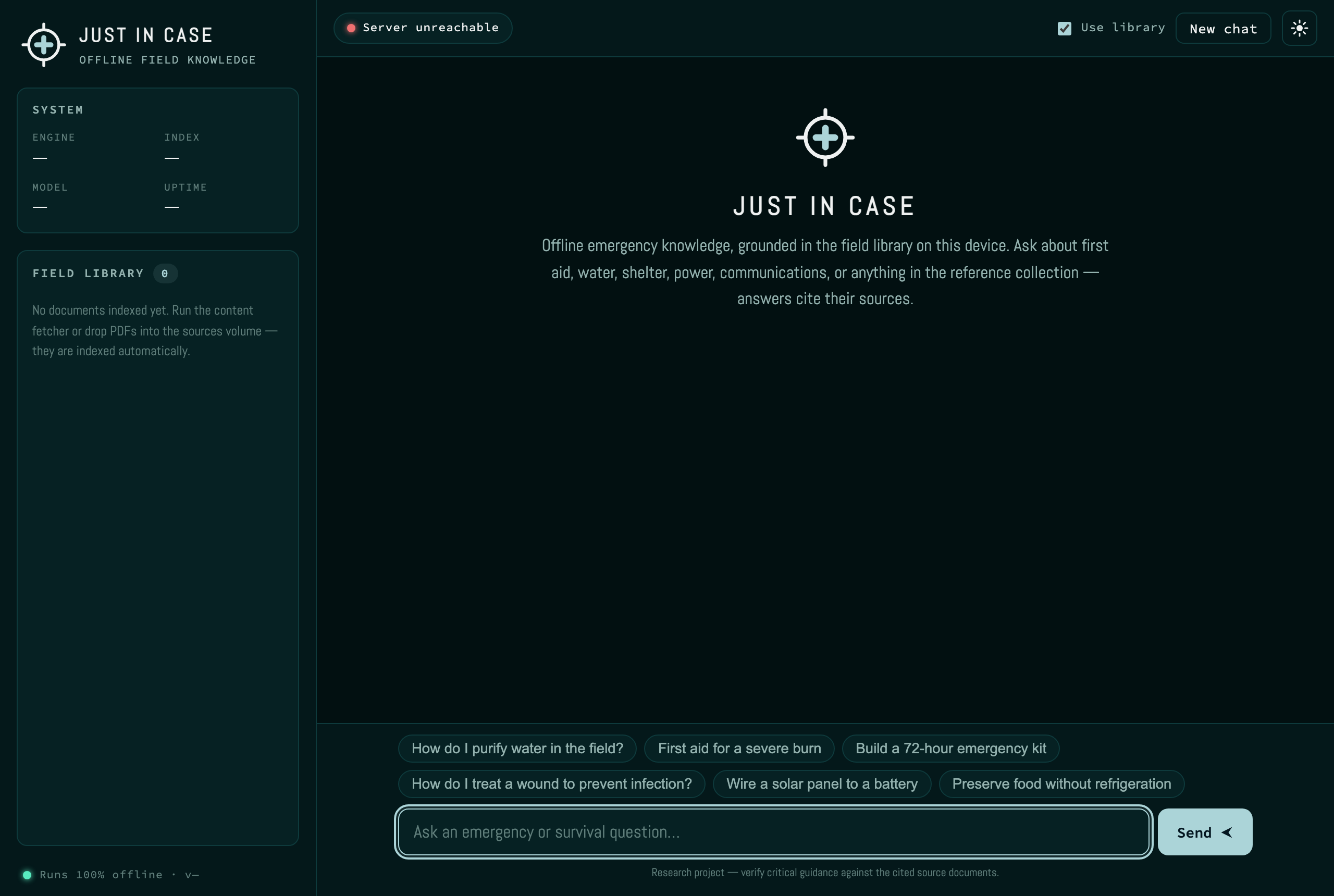This screenshot has width=1334, height=896.
Task: Click the large crosshair logo in the welcome area
Action: click(x=825, y=137)
